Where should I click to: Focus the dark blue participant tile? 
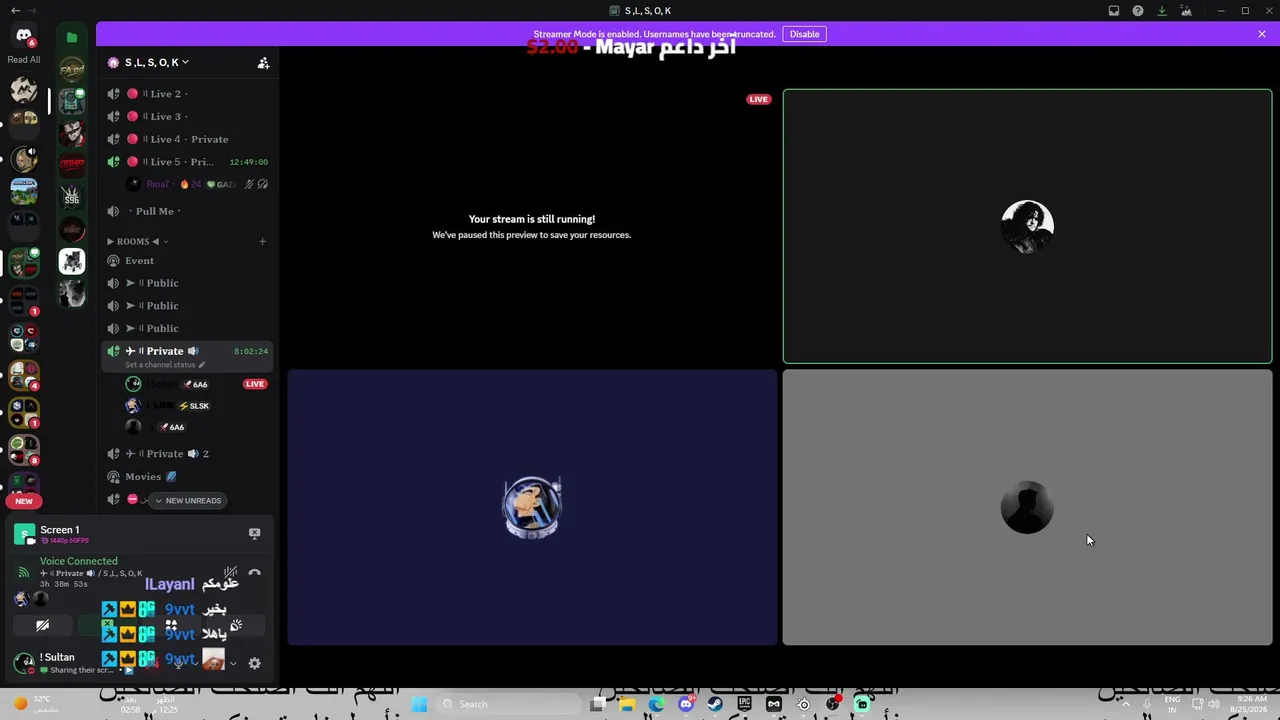(532, 508)
